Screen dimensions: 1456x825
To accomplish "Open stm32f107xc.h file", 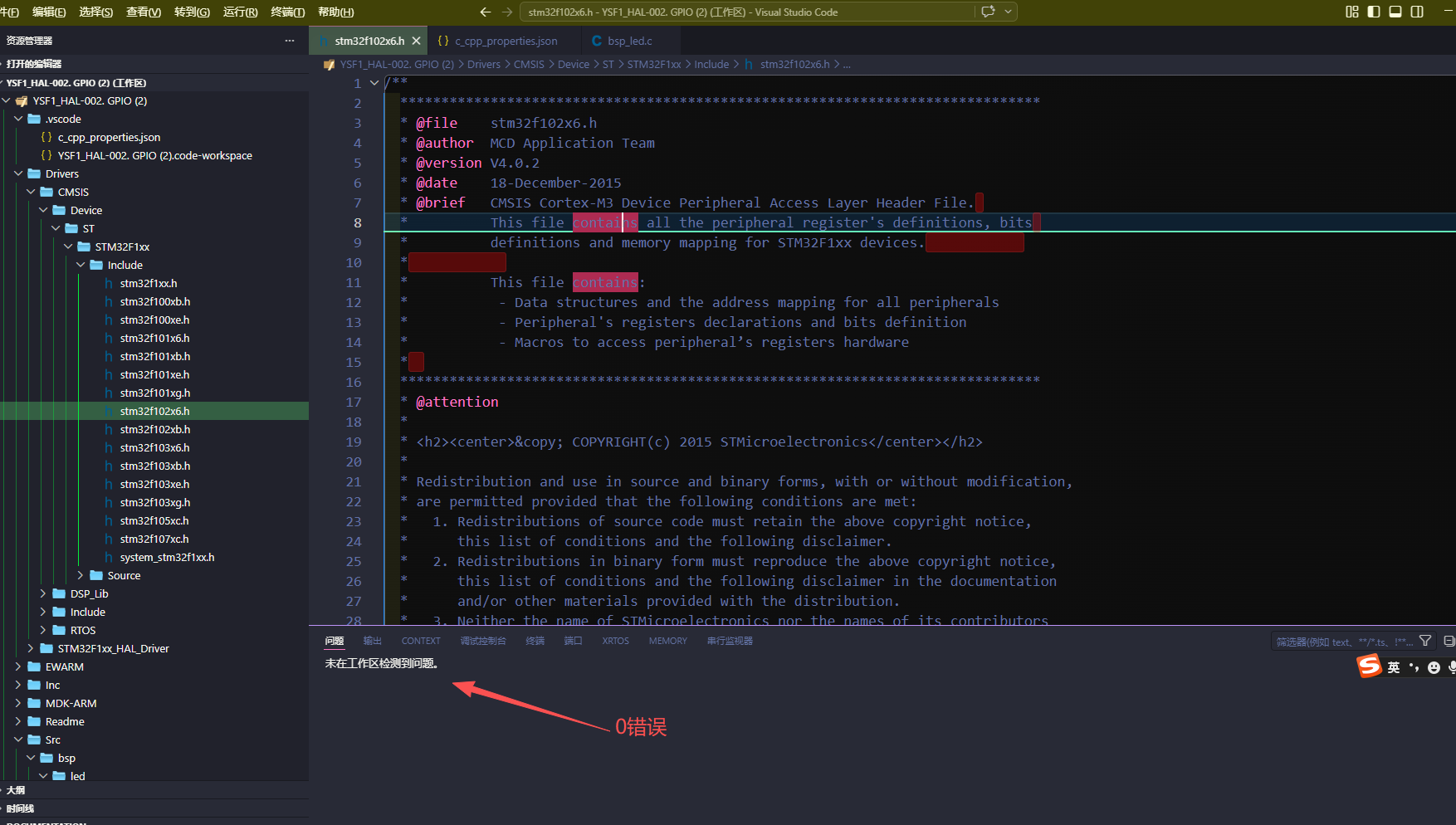I will coord(154,539).
